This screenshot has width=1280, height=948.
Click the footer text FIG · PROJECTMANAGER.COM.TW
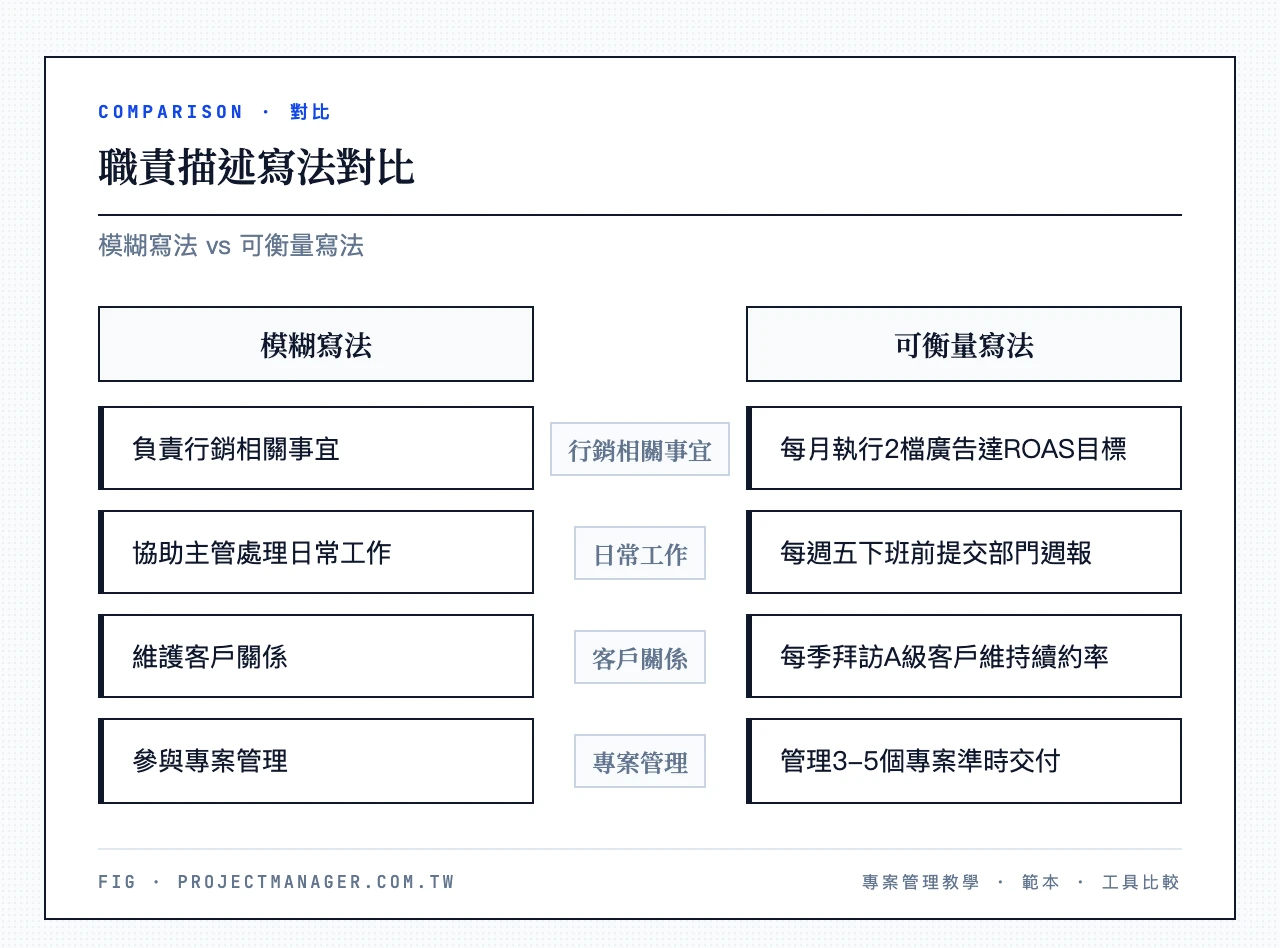[x=276, y=882]
